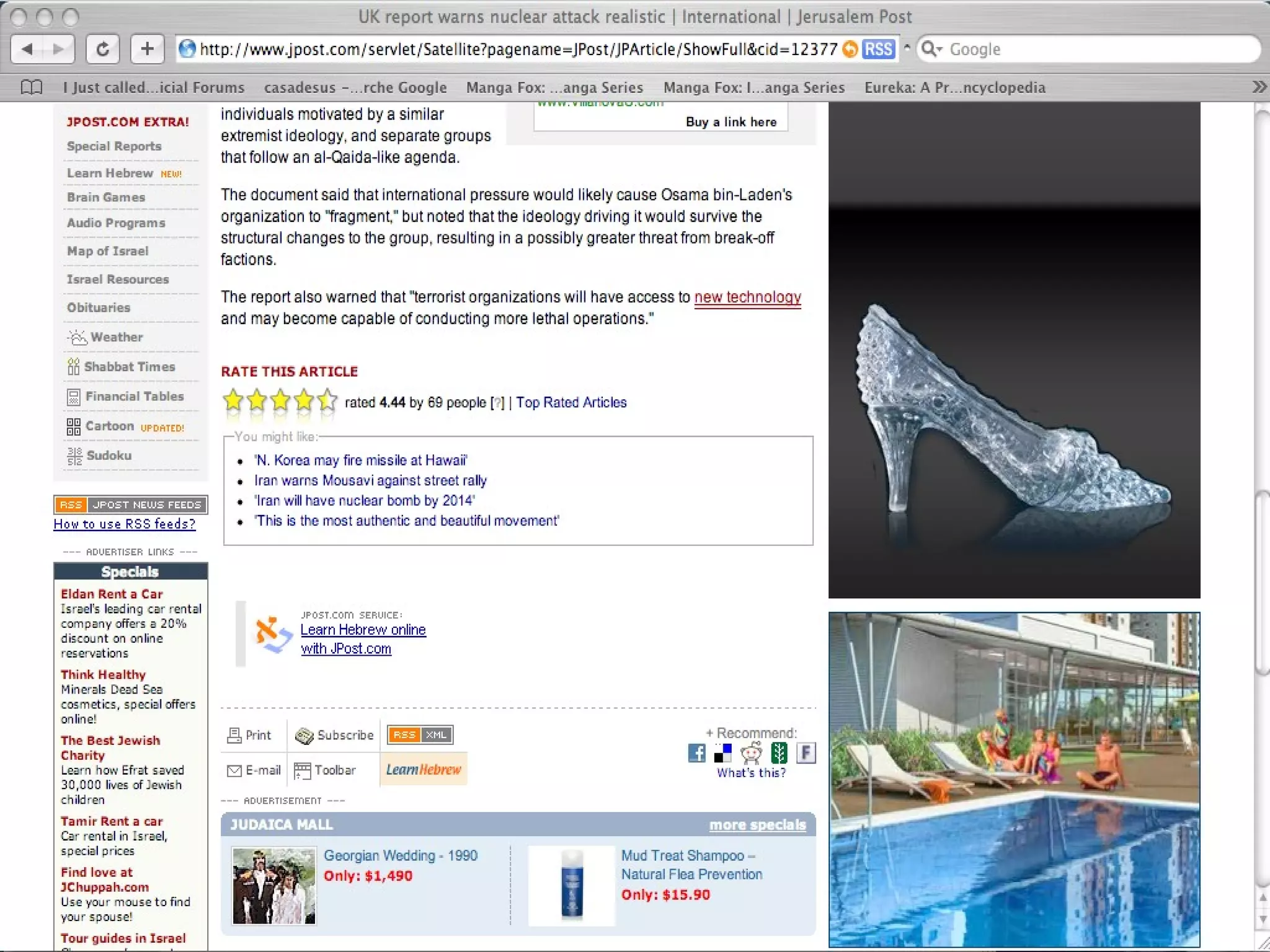The height and width of the screenshot is (952, 1270).
Task: Open Eureka encyclopedia bookmark
Action: (x=955, y=87)
